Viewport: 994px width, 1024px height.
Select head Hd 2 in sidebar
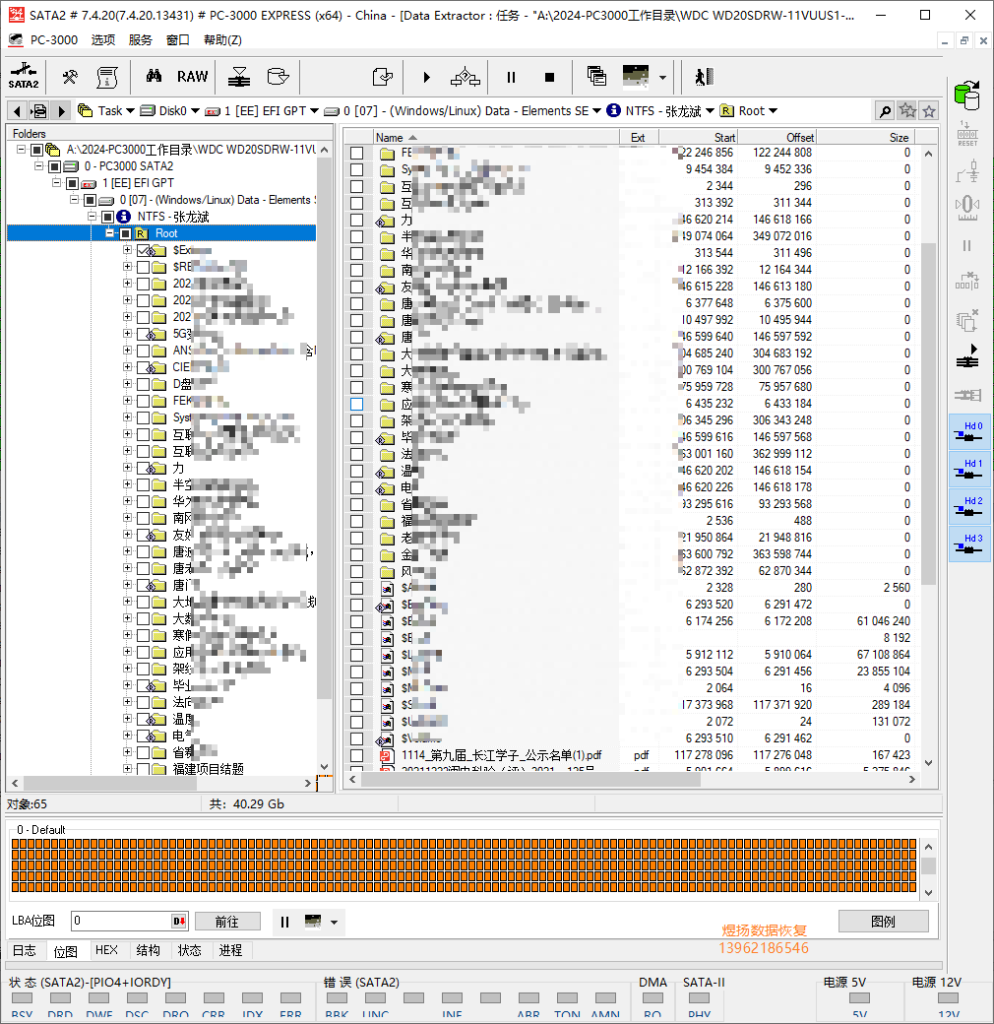tap(969, 506)
